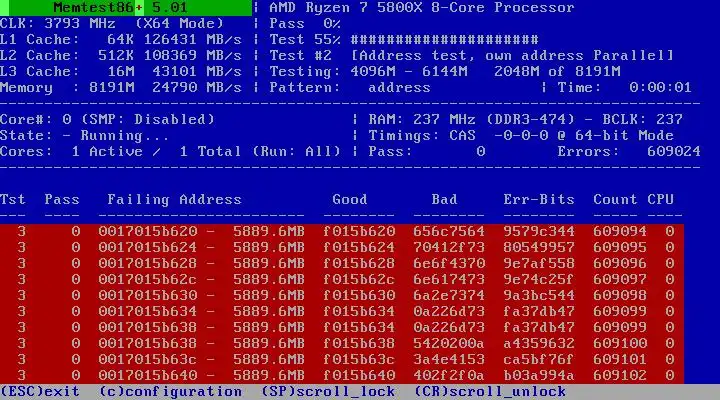720x400 pixels.
Task: Click the RAM: 237 MHz (DDR3-474) text
Action: (x=471, y=119)
